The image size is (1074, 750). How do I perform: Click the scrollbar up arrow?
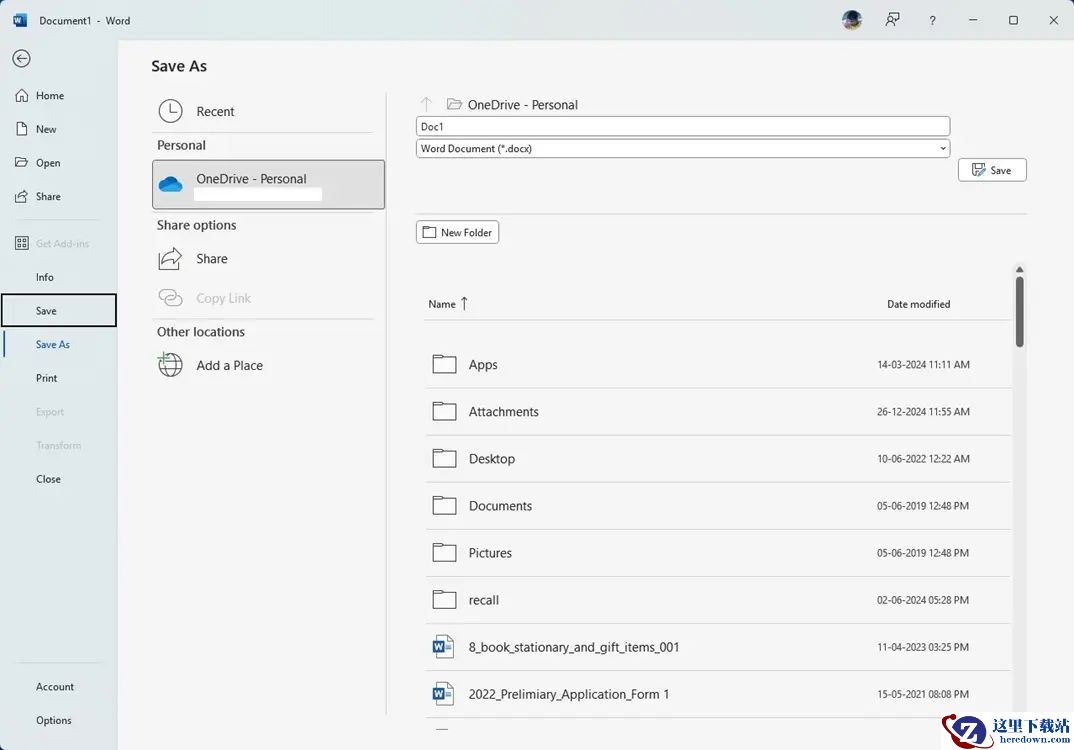1019,269
